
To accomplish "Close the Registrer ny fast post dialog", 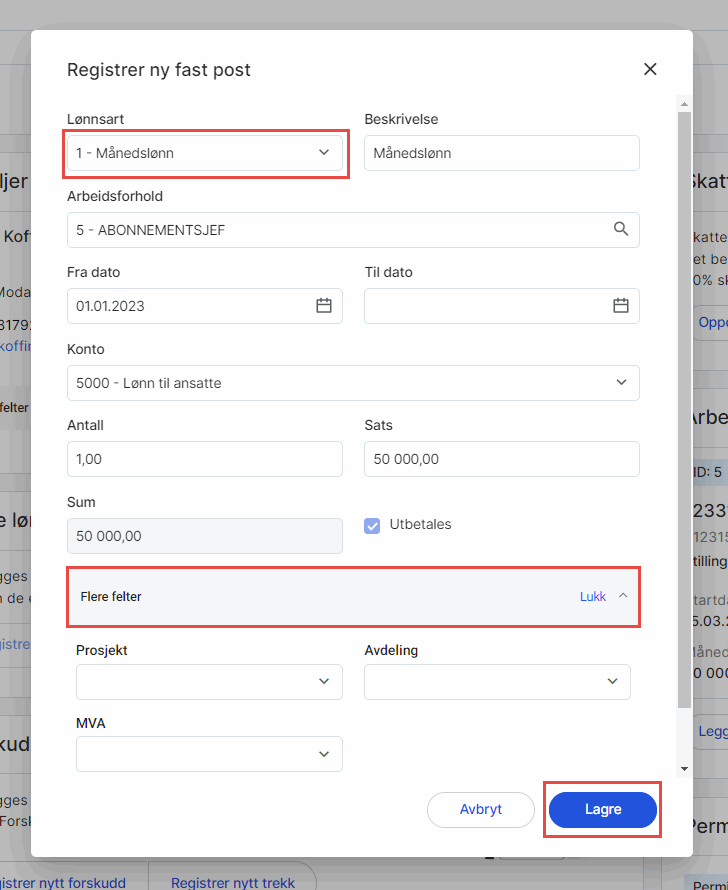I will [650, 69].
